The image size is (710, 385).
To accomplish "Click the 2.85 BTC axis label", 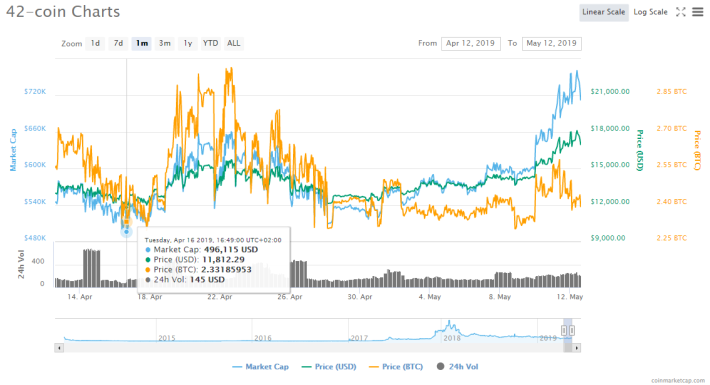I will pyautogui.click(x=672, y=91).
